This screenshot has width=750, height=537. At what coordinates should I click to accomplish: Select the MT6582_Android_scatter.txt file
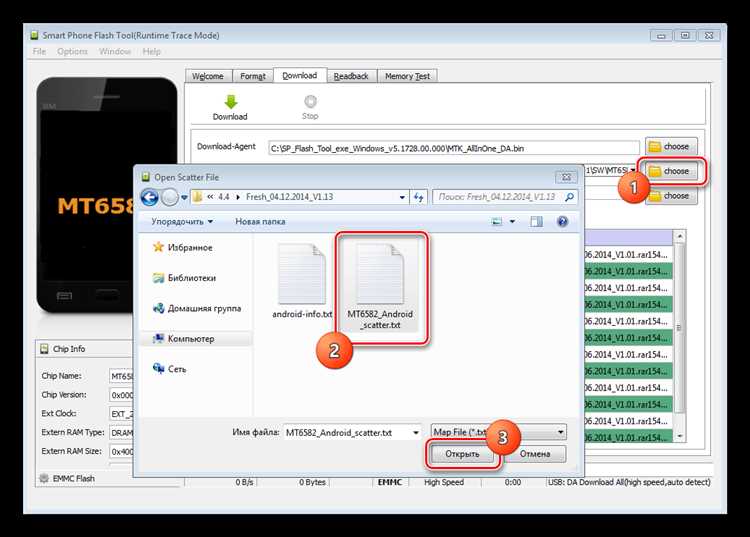click(x=380, y=285)
